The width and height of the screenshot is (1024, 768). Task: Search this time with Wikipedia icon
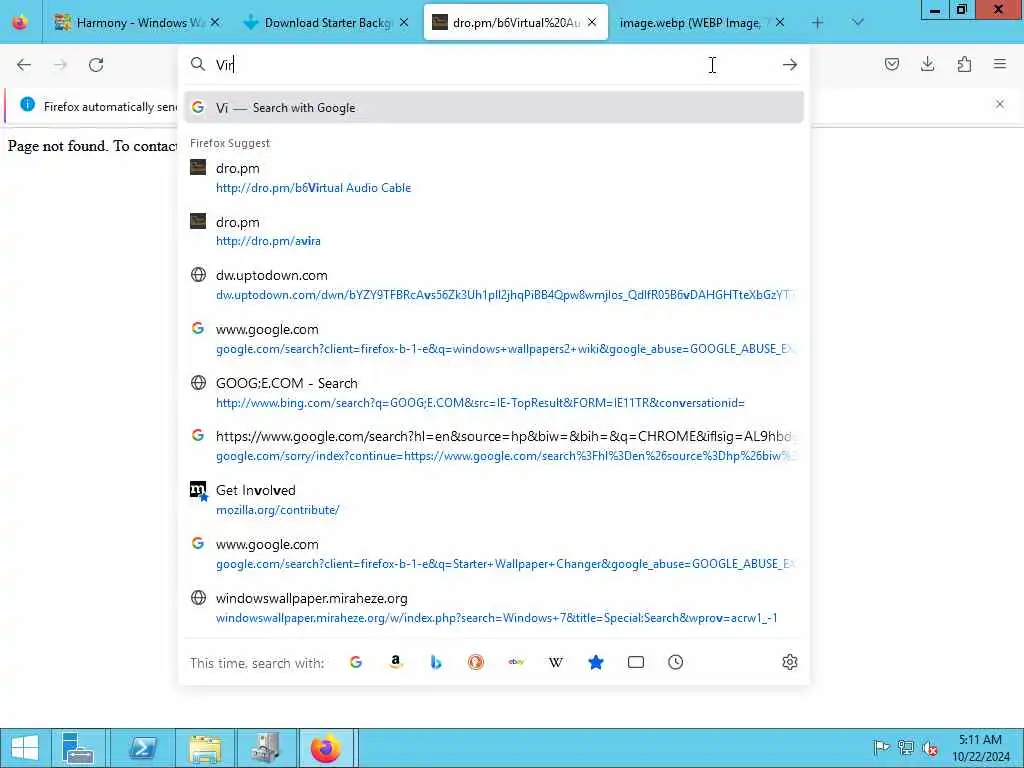point(556,662)
